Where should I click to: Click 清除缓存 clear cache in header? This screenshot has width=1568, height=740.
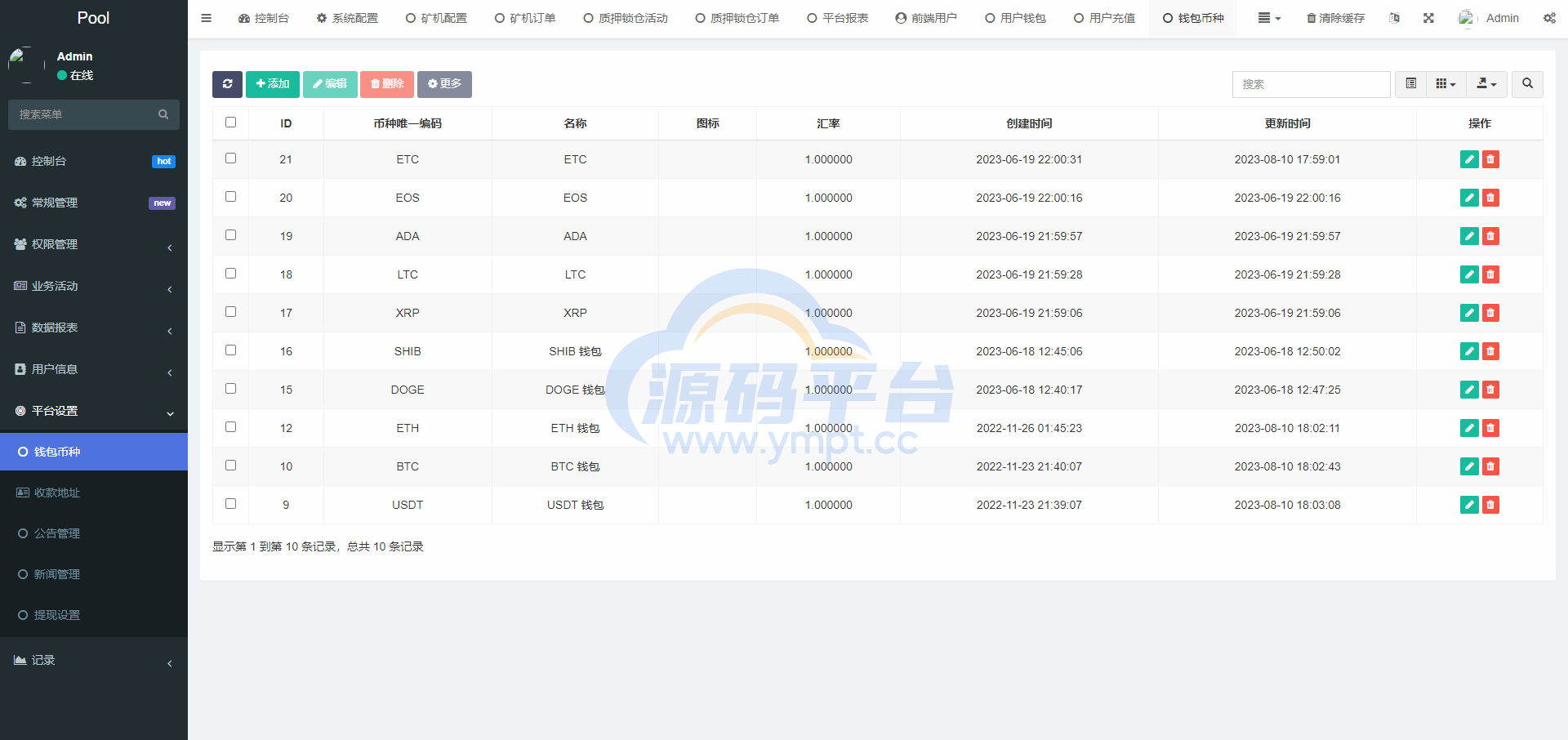pos(1335,18)
